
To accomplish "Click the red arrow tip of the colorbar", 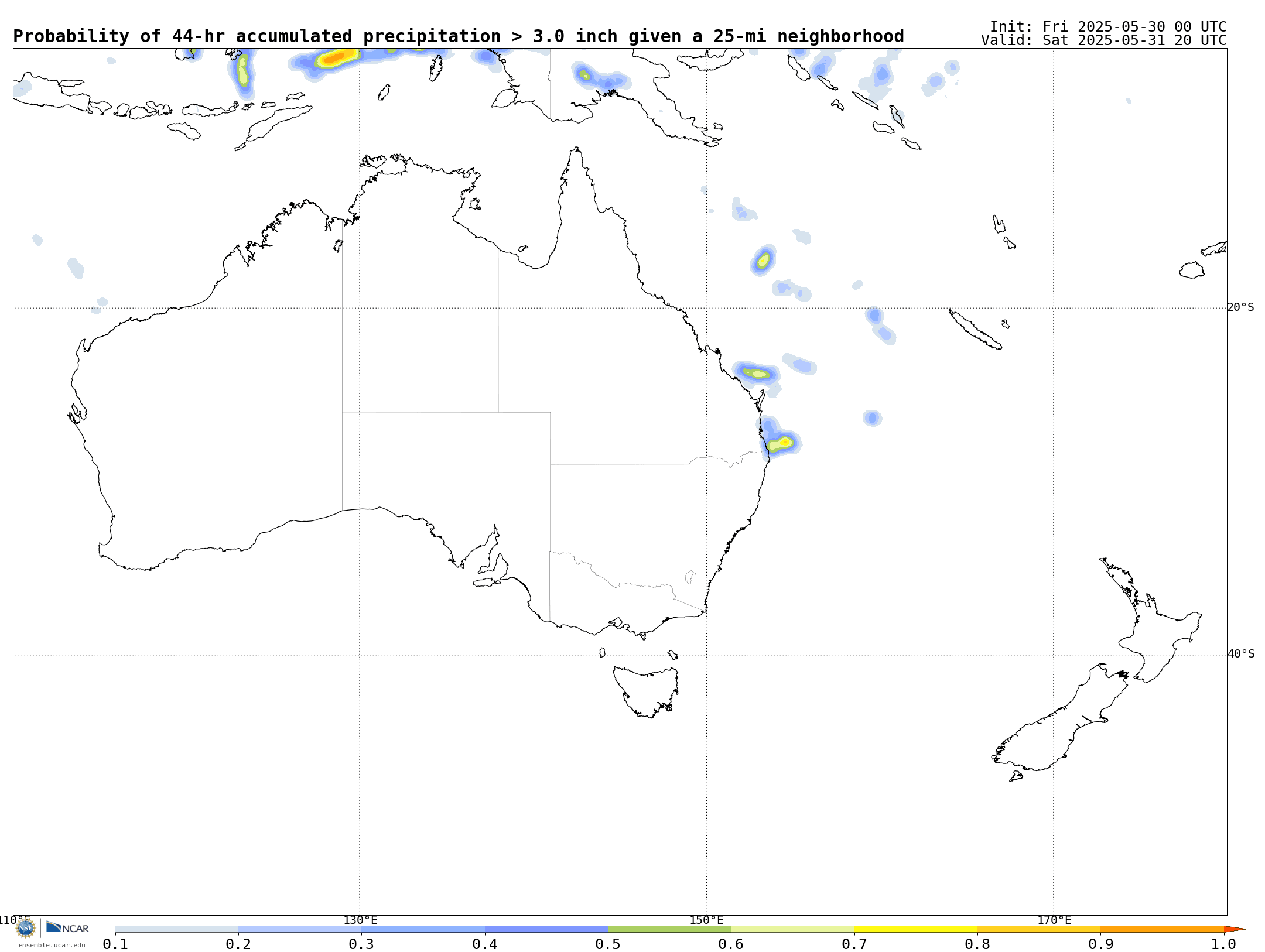I will 1234,929.
